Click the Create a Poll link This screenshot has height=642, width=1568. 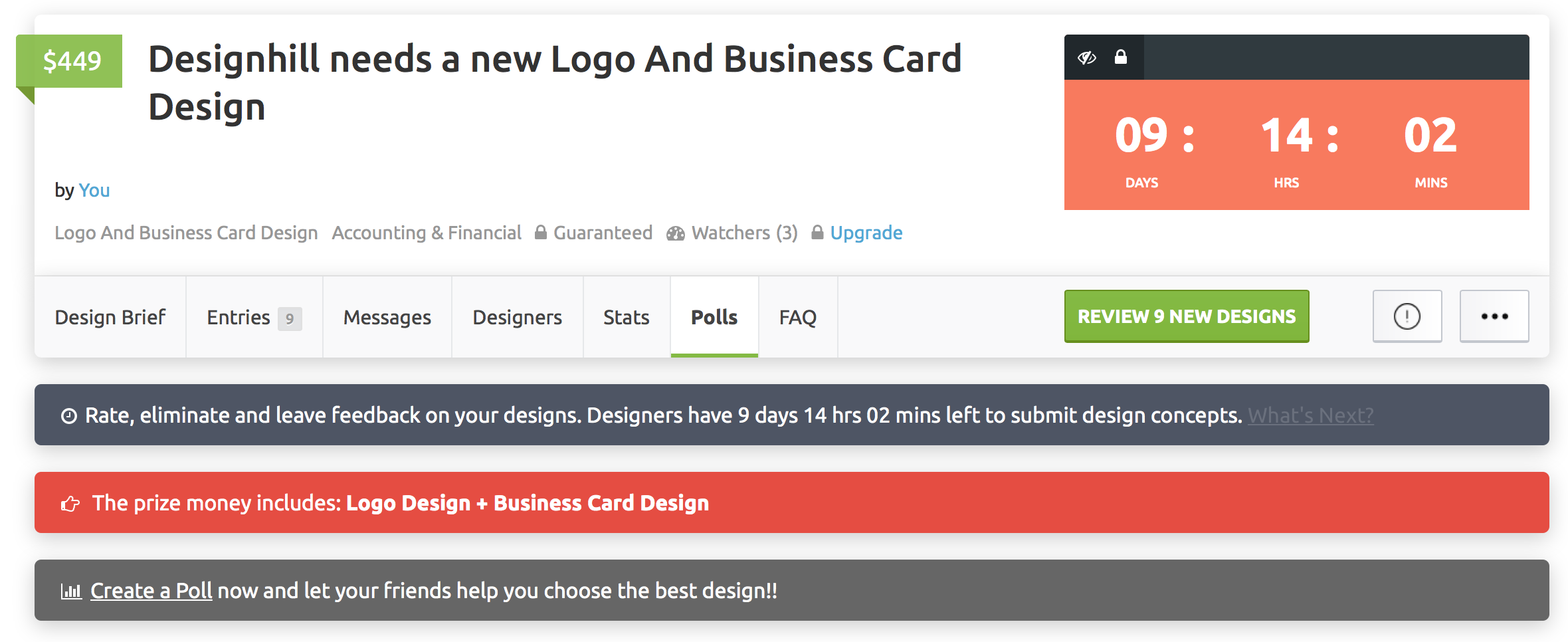tap(151, 591)
